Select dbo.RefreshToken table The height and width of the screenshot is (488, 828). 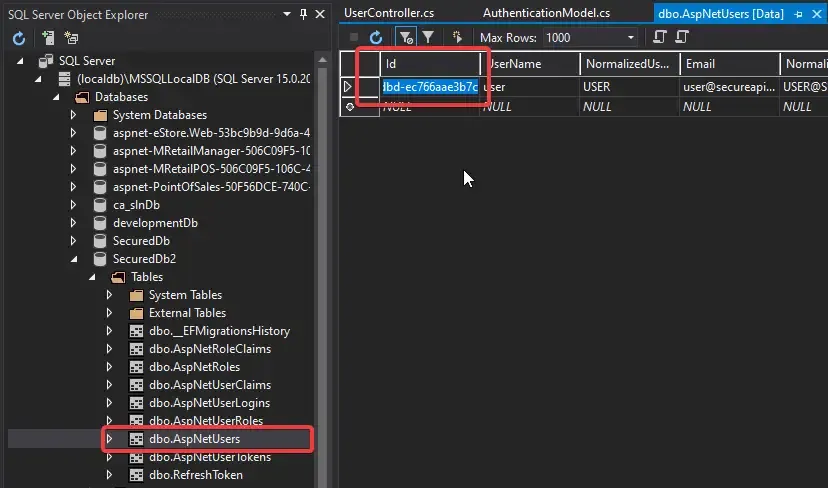point(195,475)
